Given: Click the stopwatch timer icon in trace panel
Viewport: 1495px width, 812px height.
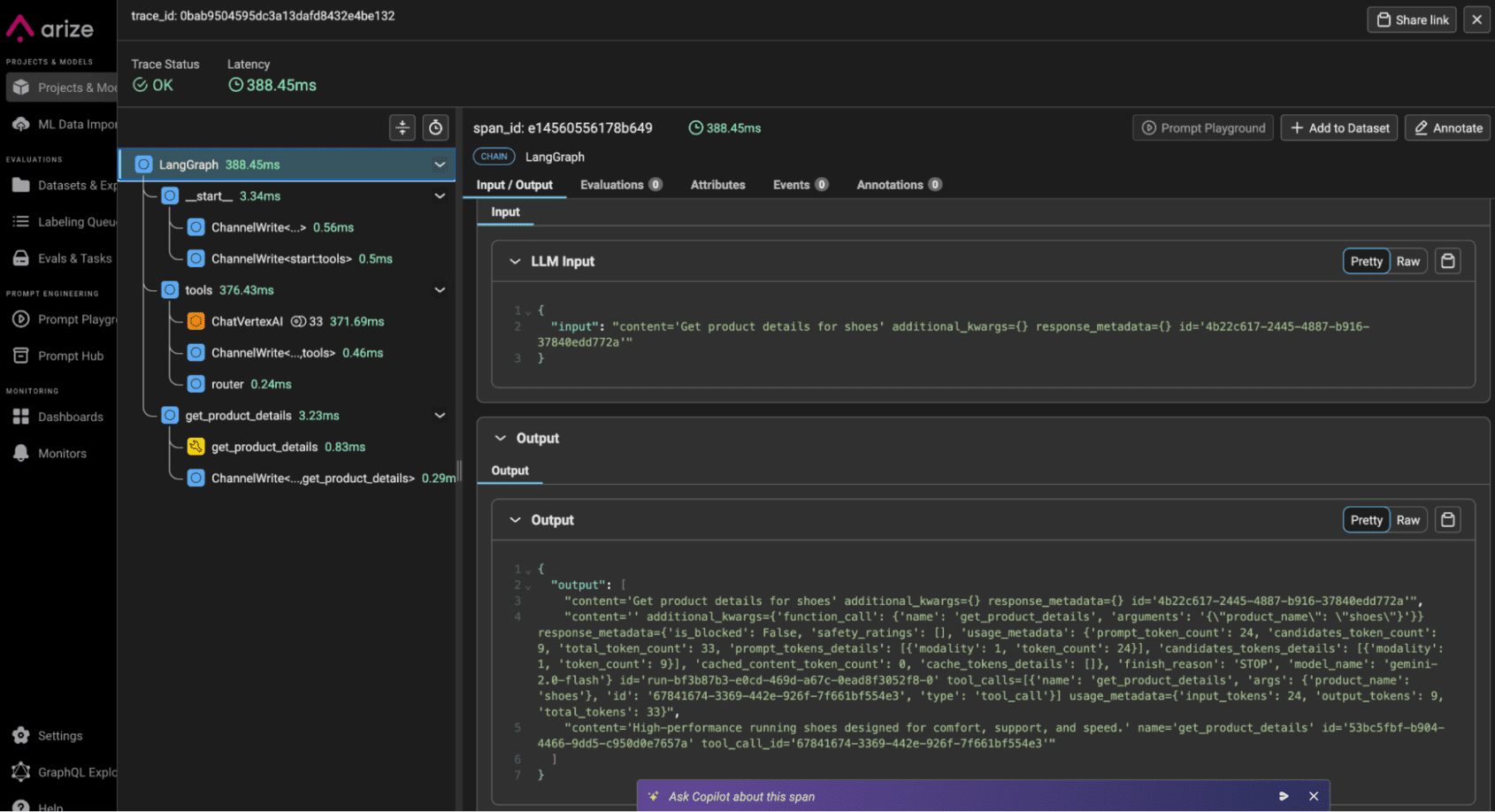Looking at the screenshot, I should (435, 127).
